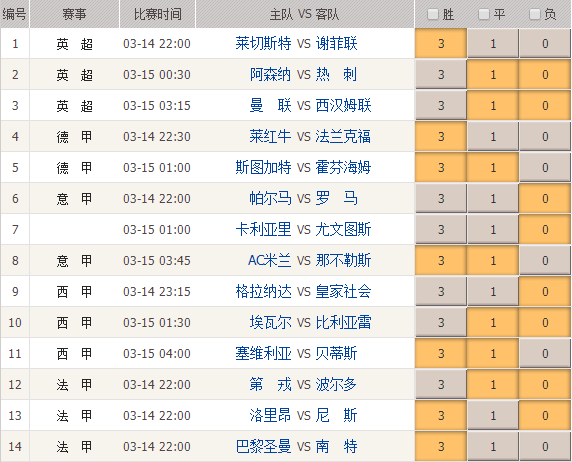Open 莱切斯特 VS 谢菲联 match link
The width and height of the screenshot is (572, 462).
point(296,44)
